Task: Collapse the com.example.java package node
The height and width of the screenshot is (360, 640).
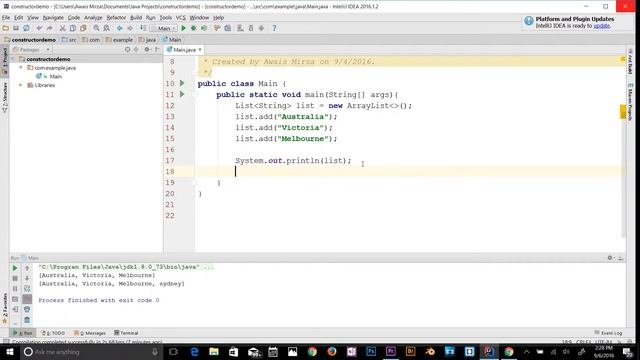Action: (21, 68)
